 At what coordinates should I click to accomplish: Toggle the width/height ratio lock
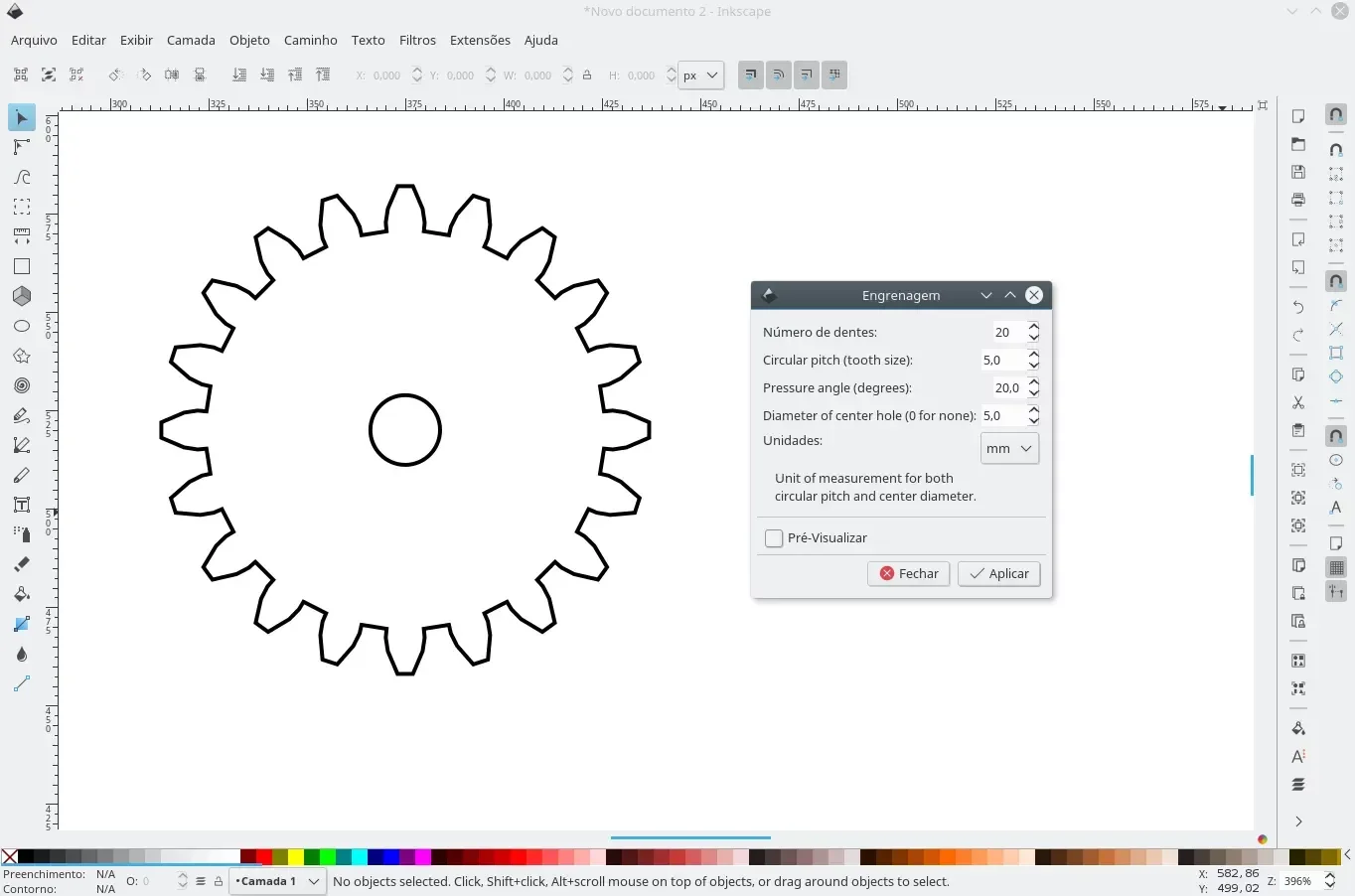point(587,75)
